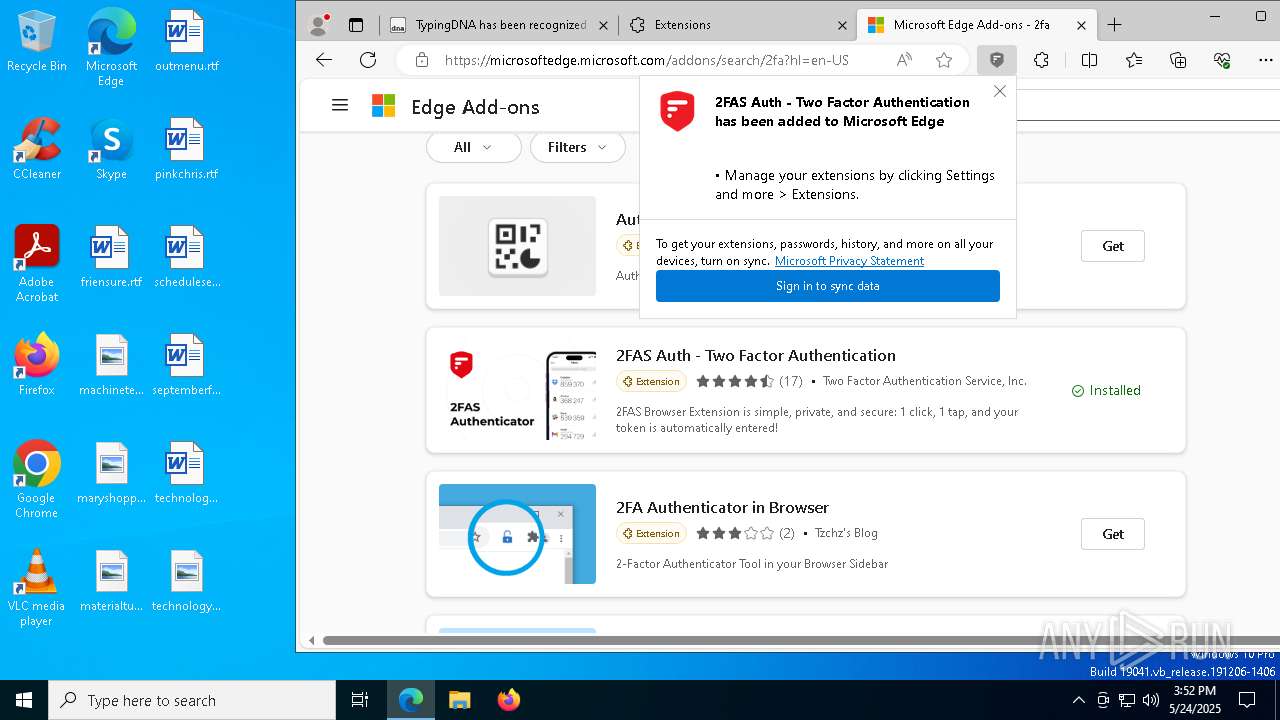Click the address bar URL
This screenshot has width=1280, height=720.
[646, 60]
